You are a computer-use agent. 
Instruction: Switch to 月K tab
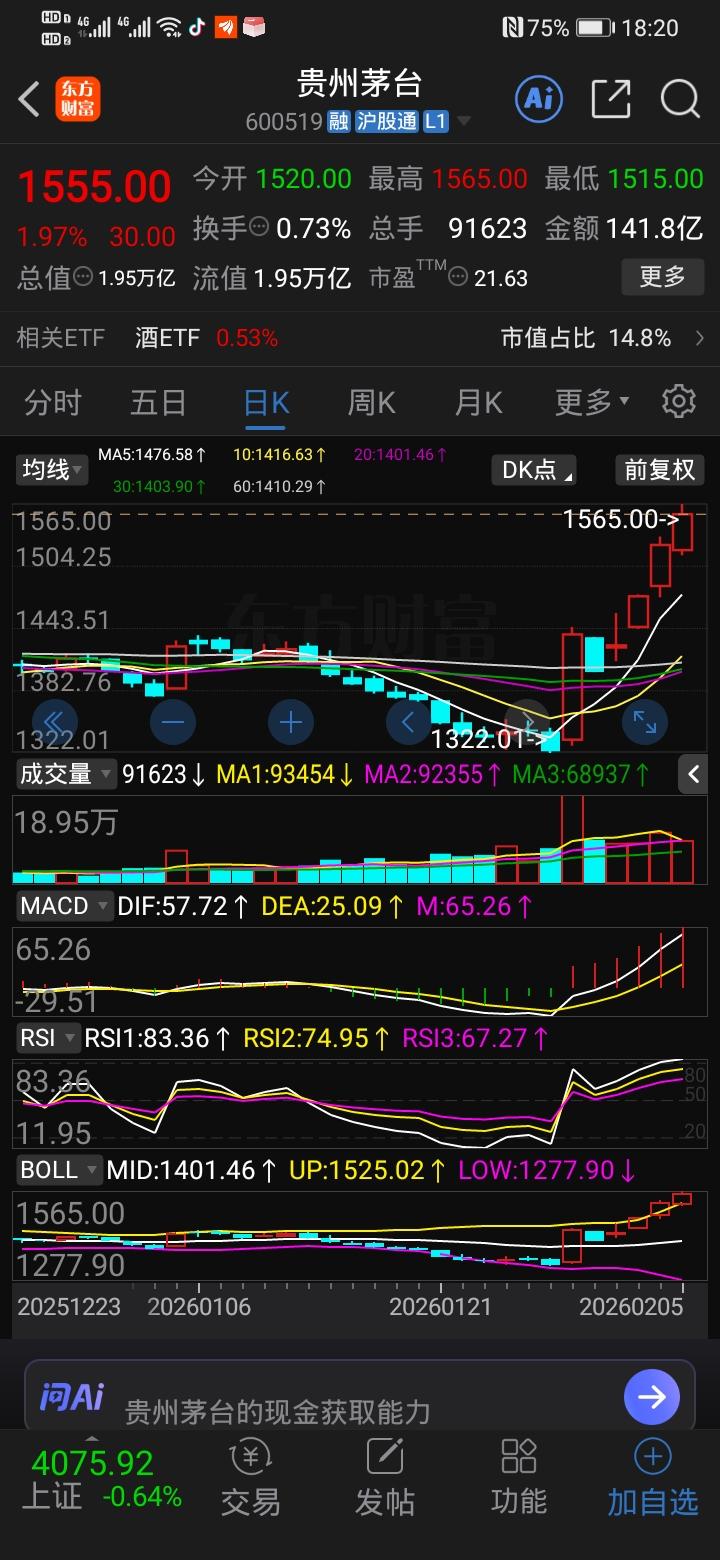click(478, 402)
